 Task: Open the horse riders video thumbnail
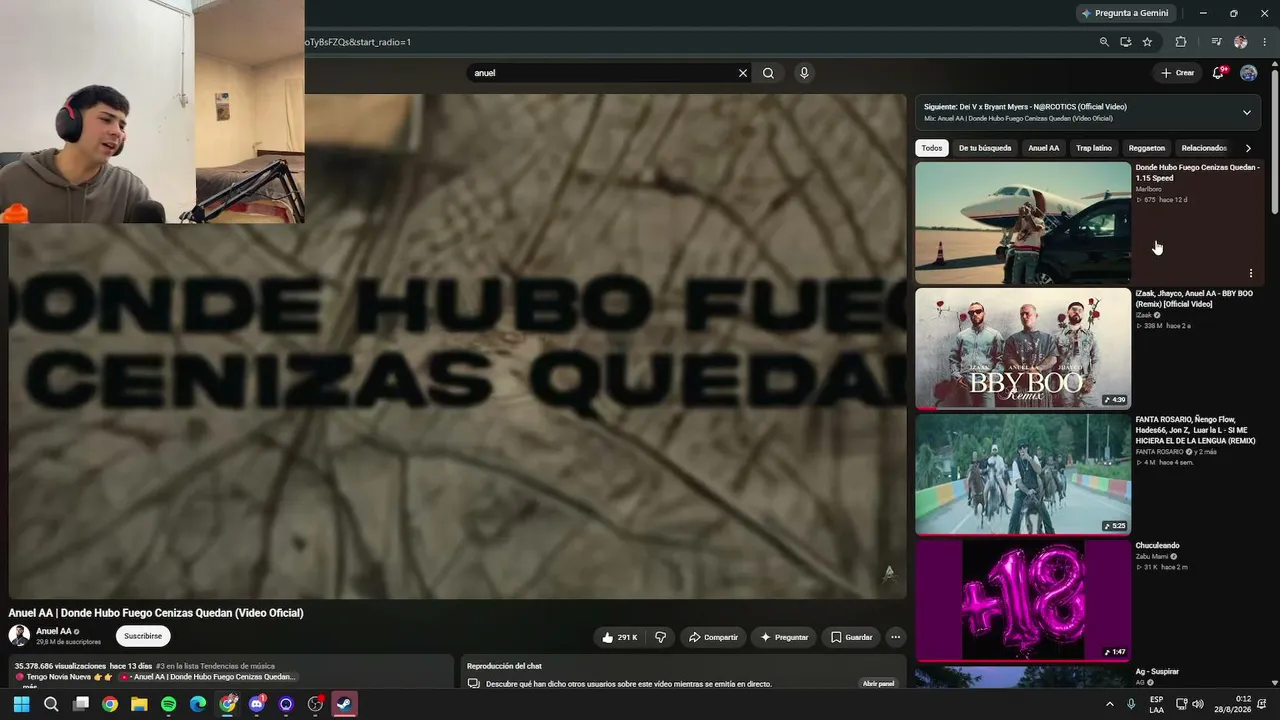click(x=1023, y=475)
